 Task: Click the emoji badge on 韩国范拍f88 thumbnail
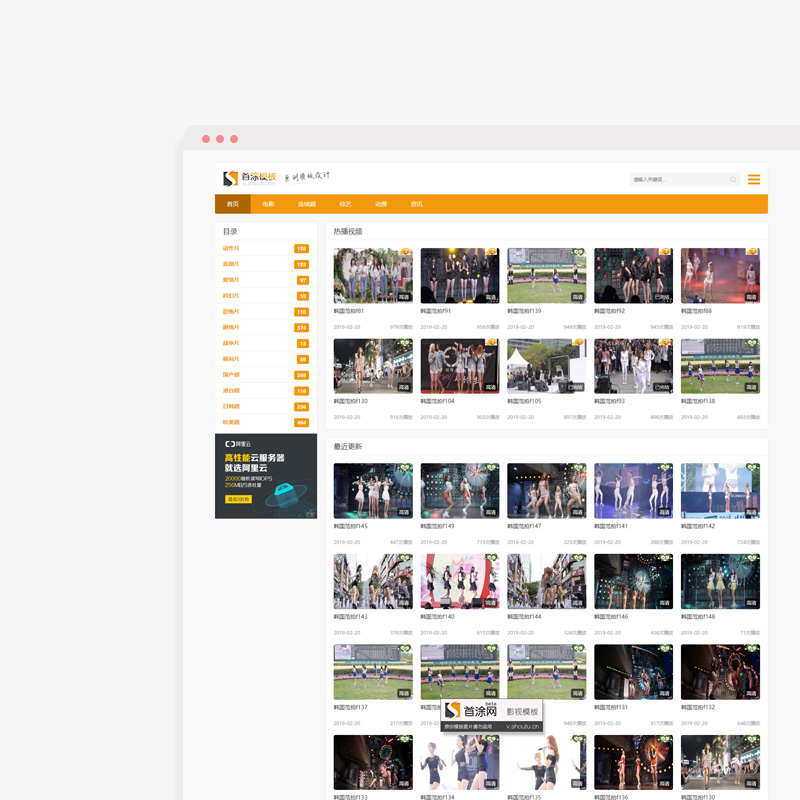point(752,252)
